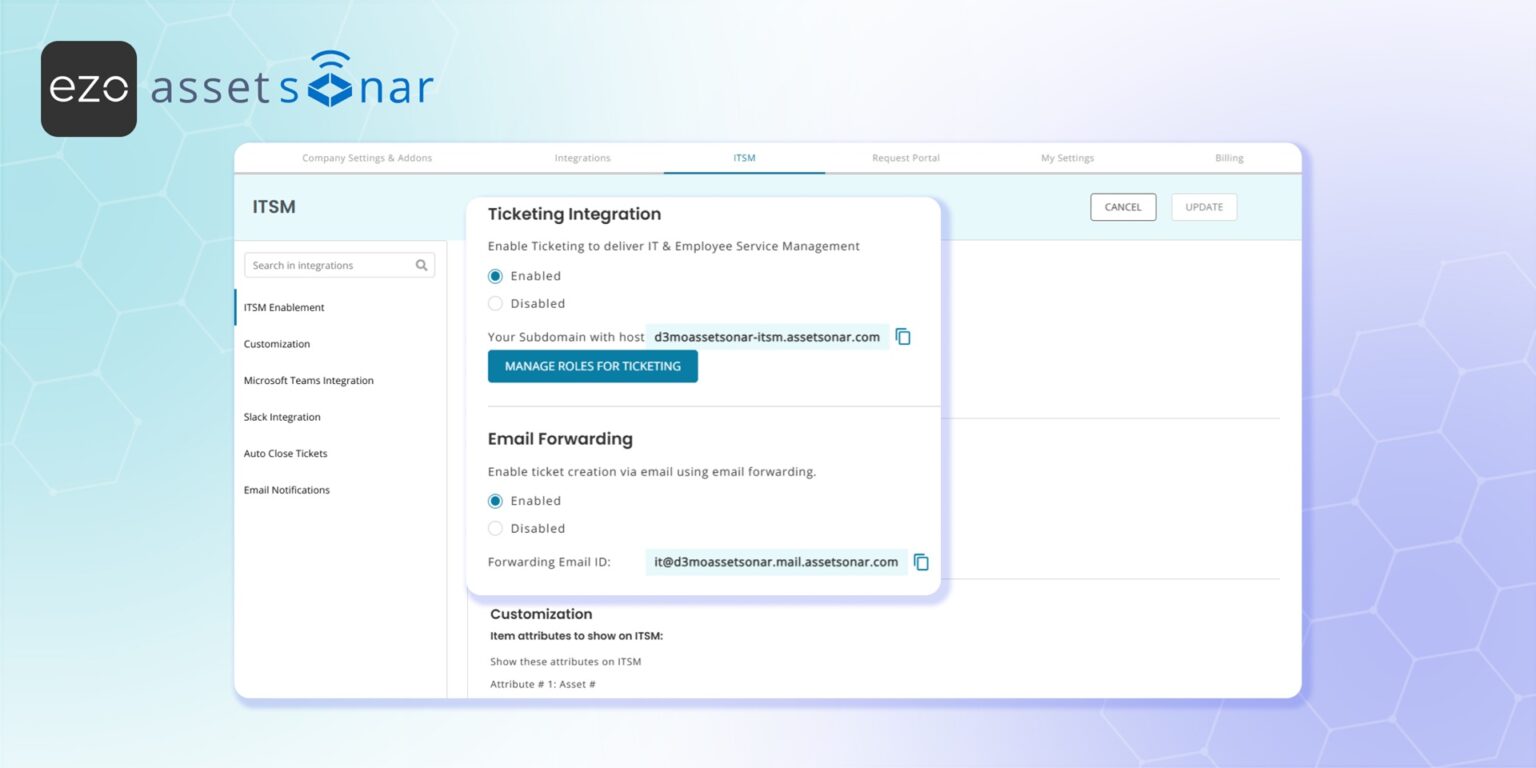Focus the Search in integrations field
The height and width of the screenshot is (768, 1536).
339,265
